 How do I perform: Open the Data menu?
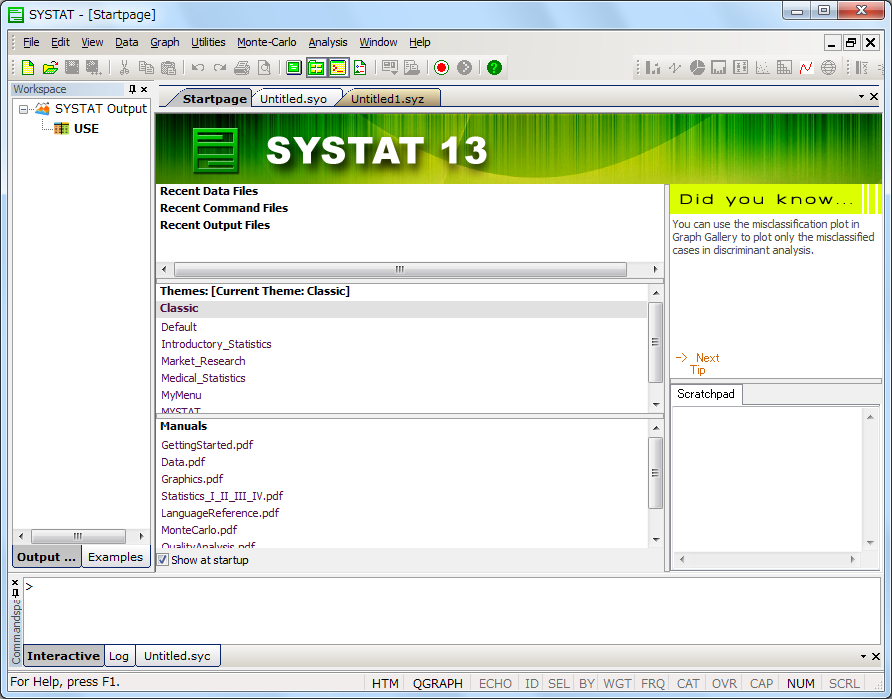click(126, 42)
